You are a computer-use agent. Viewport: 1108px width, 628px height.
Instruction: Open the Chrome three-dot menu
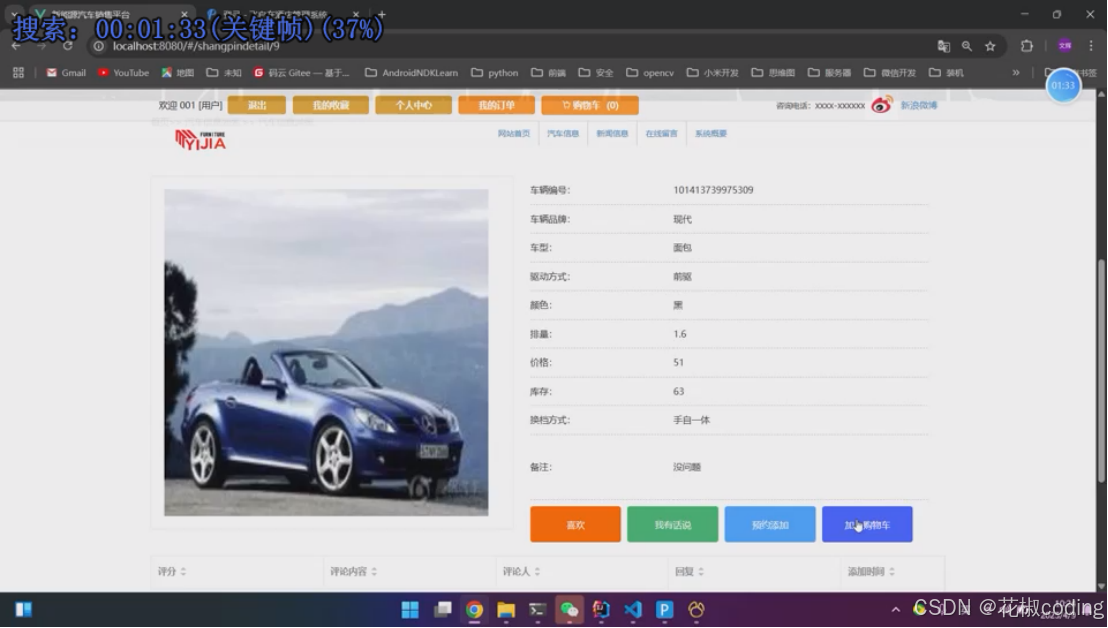point(1091,46)
